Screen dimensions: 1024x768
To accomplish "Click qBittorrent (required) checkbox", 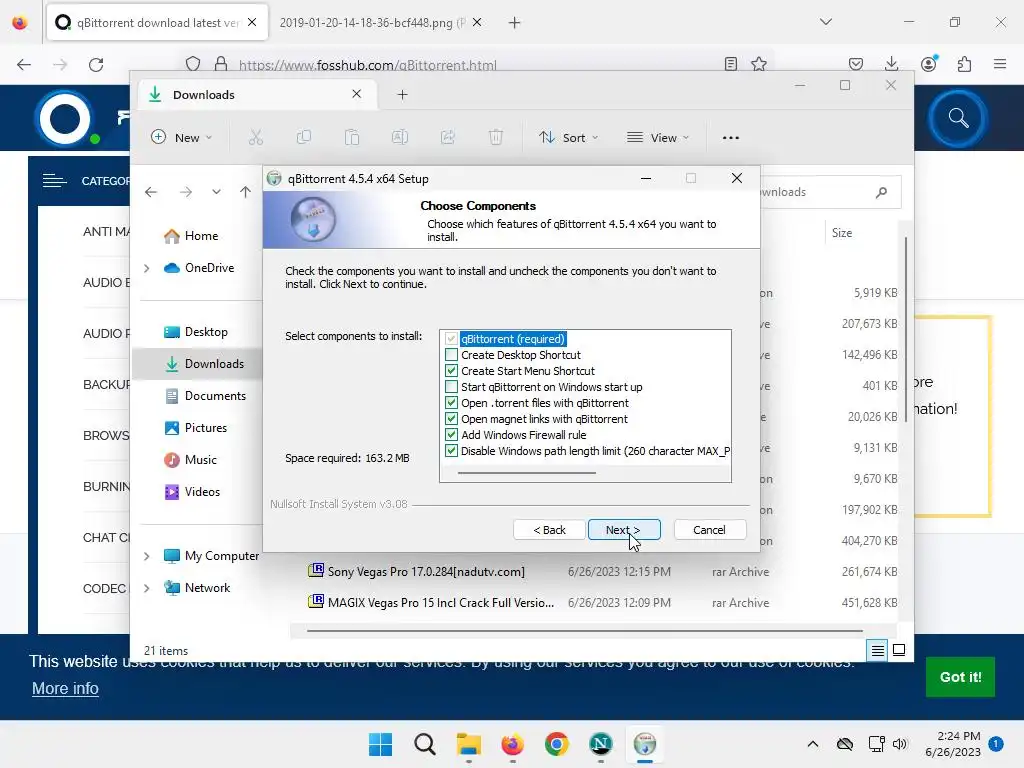I will tap(451, 339).
